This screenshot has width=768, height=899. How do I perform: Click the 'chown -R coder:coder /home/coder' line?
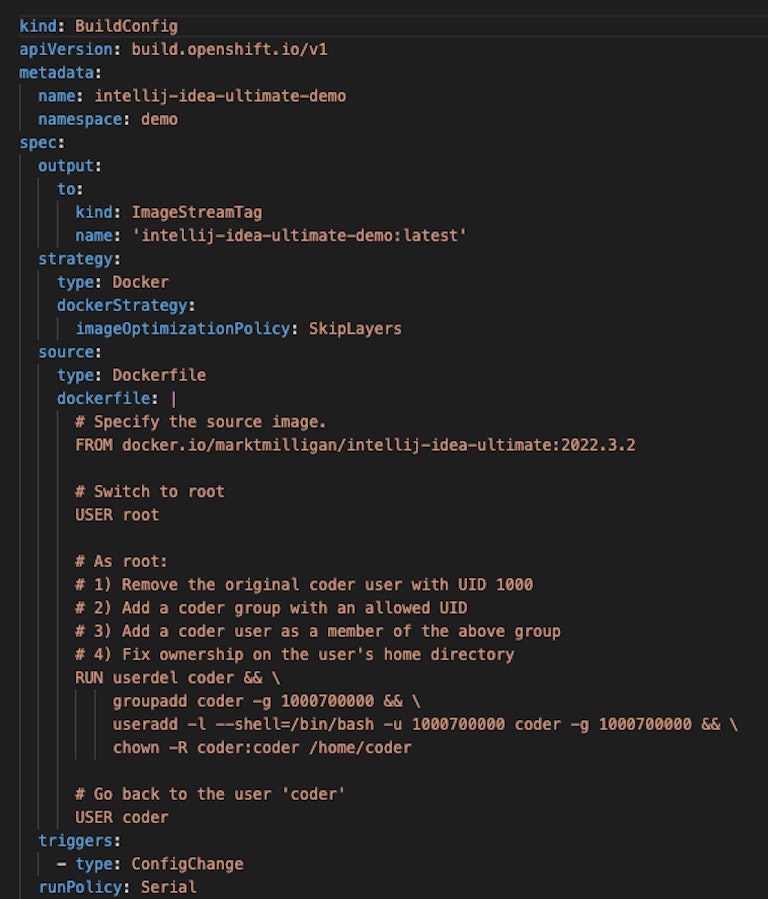tap(262, 747)
